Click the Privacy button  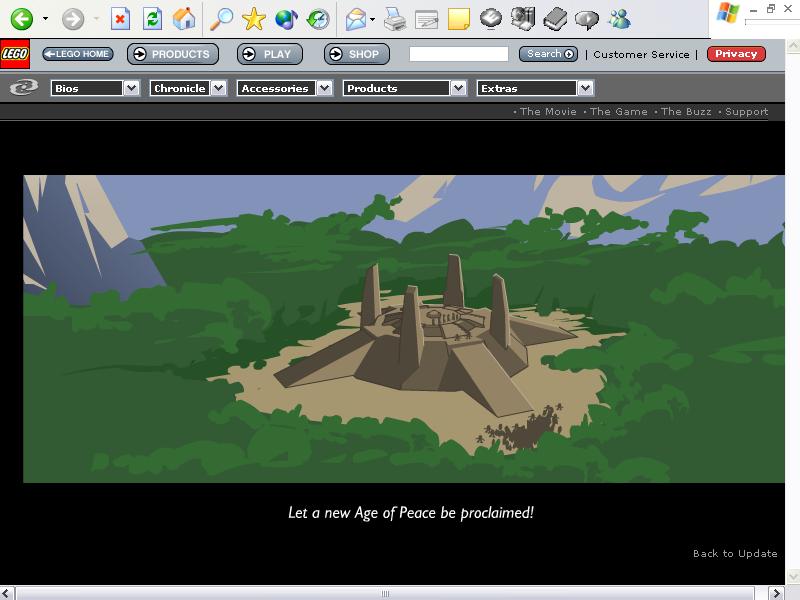point(735,54)
